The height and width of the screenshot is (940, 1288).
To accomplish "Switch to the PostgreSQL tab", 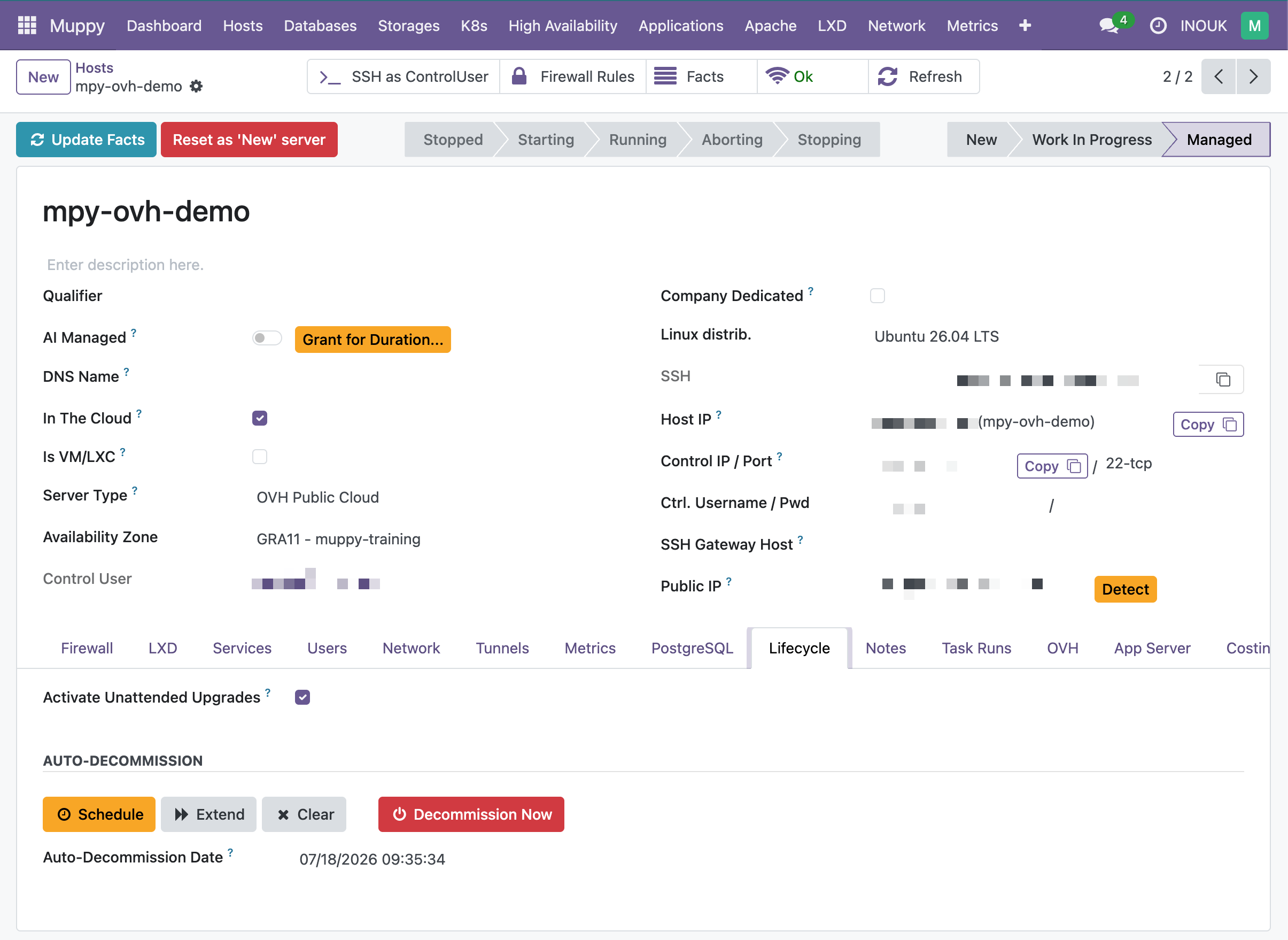I will (692, 648).
